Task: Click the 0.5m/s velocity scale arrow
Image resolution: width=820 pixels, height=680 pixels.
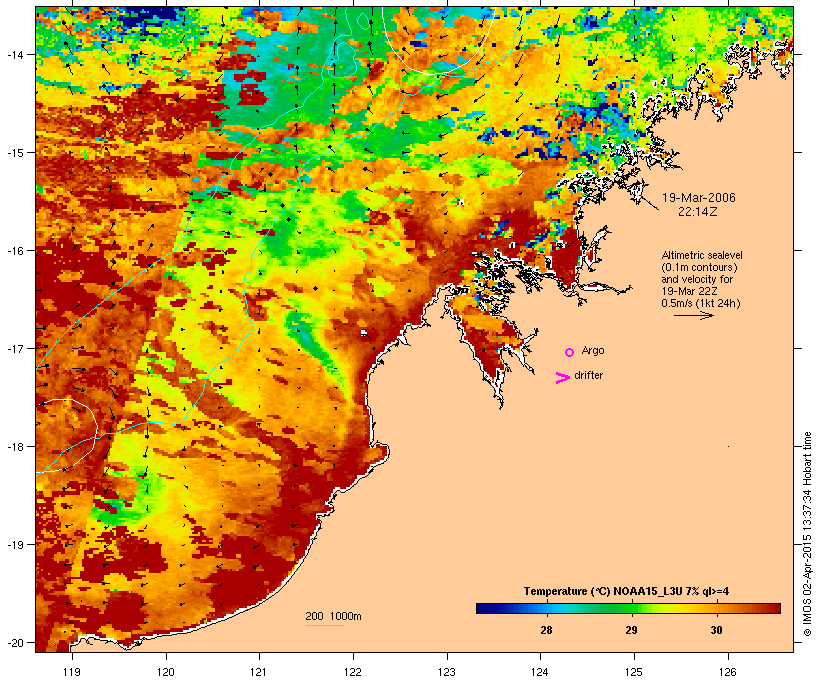Action: click(x=693, y=315)
